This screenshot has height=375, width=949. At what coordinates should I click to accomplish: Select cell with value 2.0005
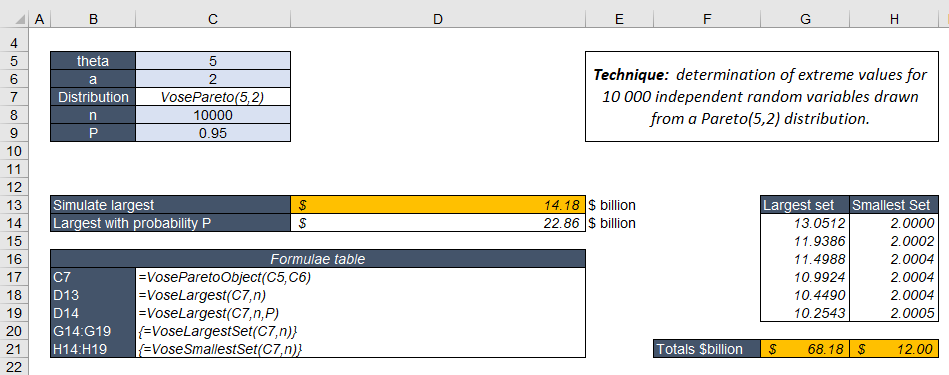click(x=894, y=313)
